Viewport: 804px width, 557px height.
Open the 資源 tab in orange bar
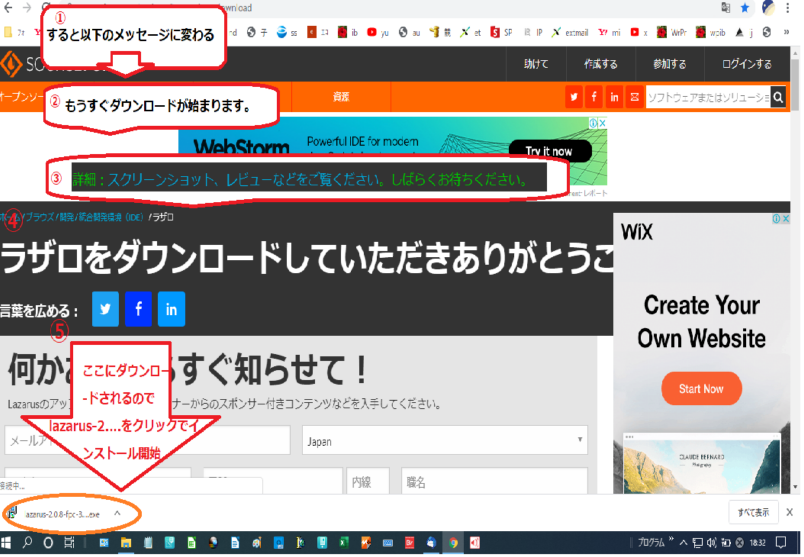point(341,97)
